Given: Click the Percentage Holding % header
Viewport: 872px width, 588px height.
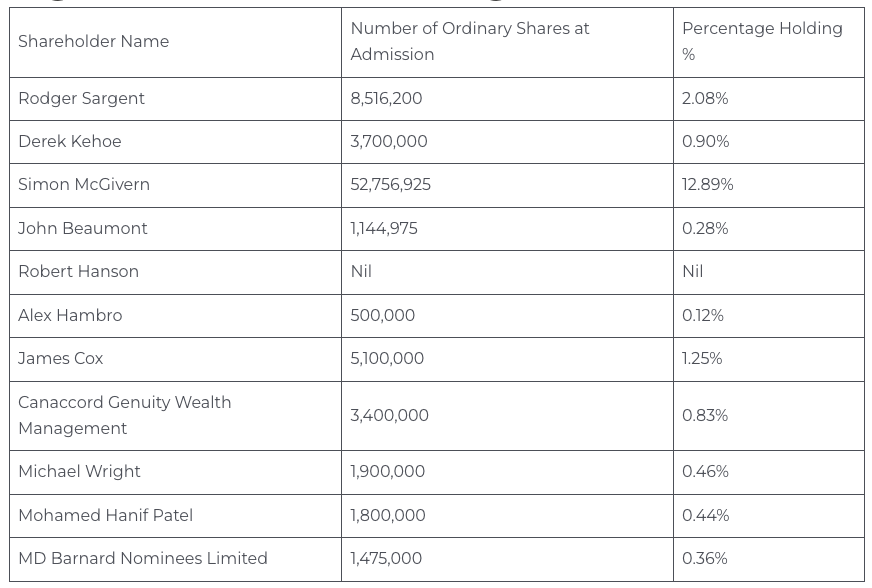Looking at the screenshot, I should (x=762, y=42).
